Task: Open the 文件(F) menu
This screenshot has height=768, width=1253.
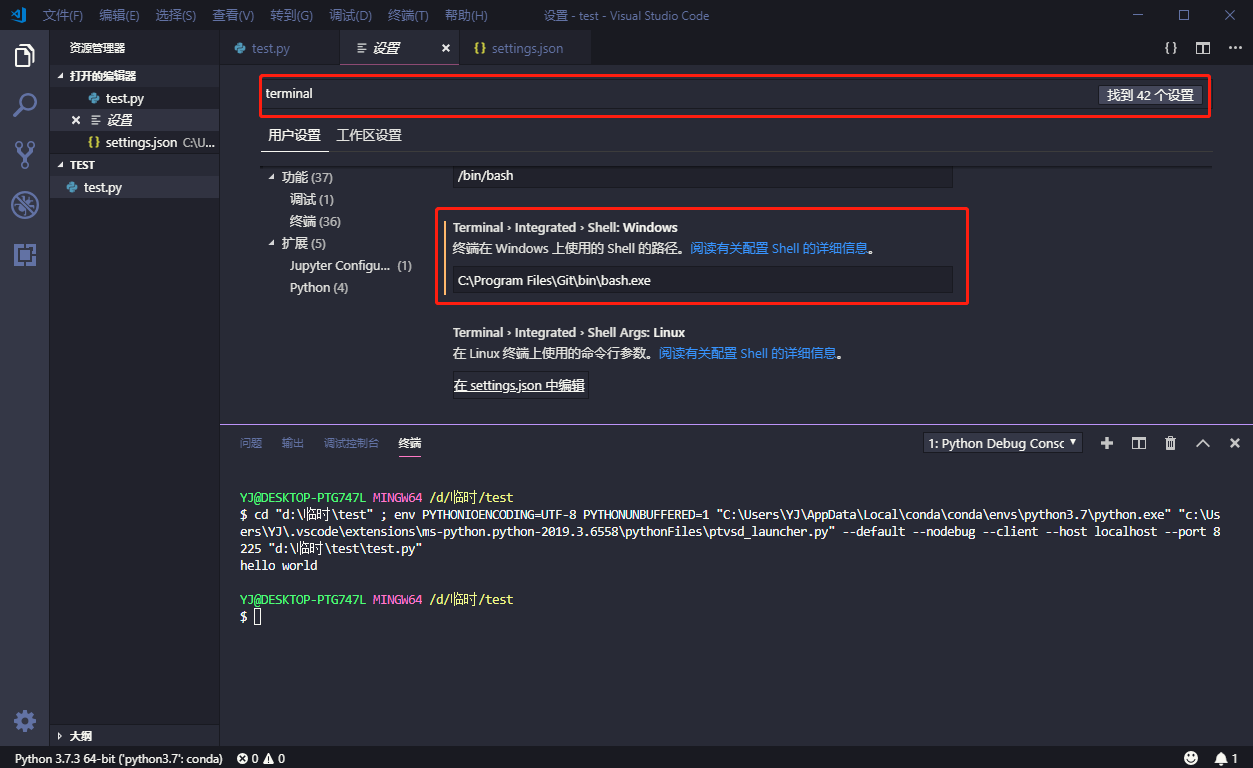Action: (x=63, y=15)
